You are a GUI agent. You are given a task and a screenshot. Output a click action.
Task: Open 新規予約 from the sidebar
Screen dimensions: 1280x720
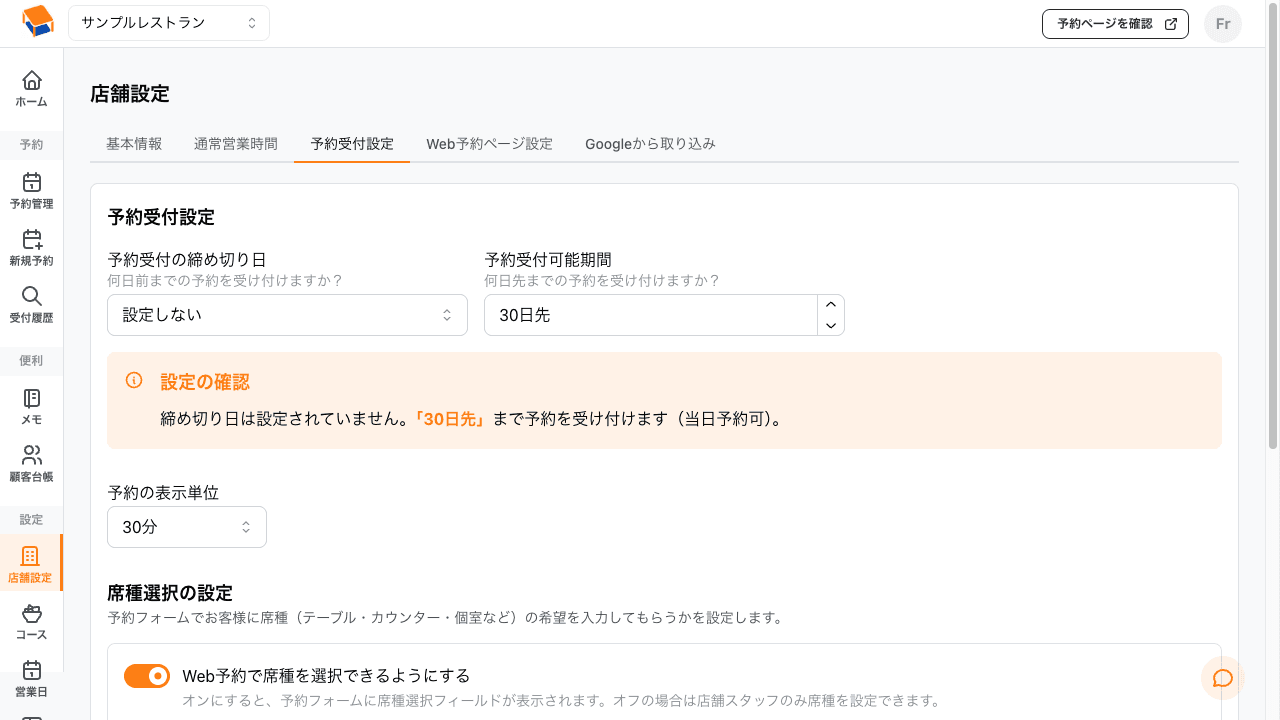tap(31, 247)
